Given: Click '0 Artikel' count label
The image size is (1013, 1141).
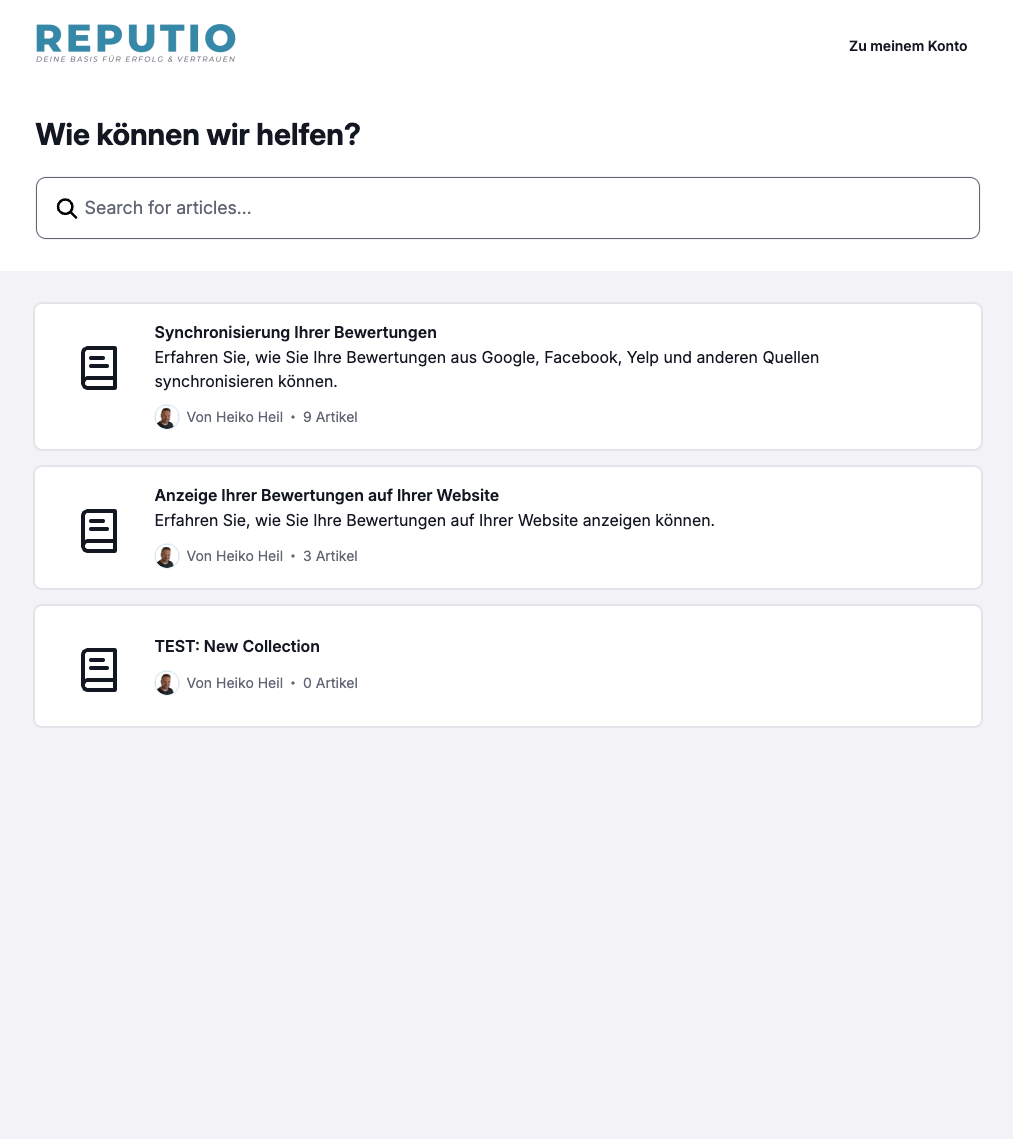Looking at the screenshot, I should (x=330, y=683).
